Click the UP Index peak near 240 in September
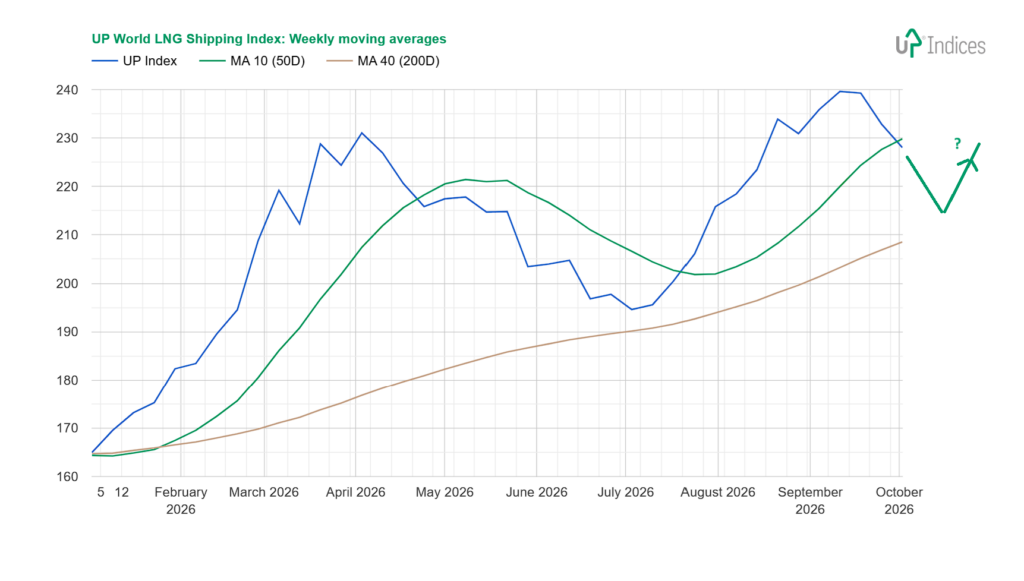The height and width of the screenshot is (581, 1024). coord(840,91)
